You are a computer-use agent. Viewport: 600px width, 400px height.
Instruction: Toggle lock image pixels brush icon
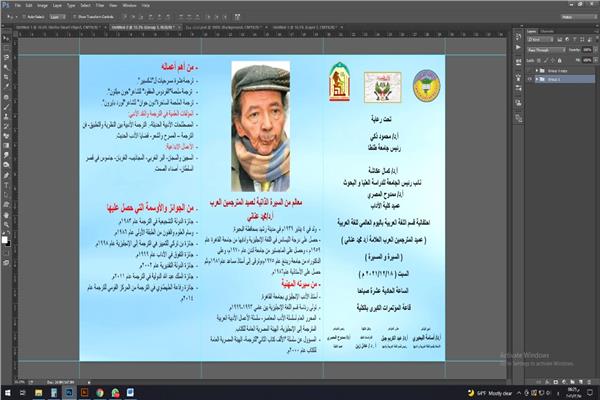point(546,60)
